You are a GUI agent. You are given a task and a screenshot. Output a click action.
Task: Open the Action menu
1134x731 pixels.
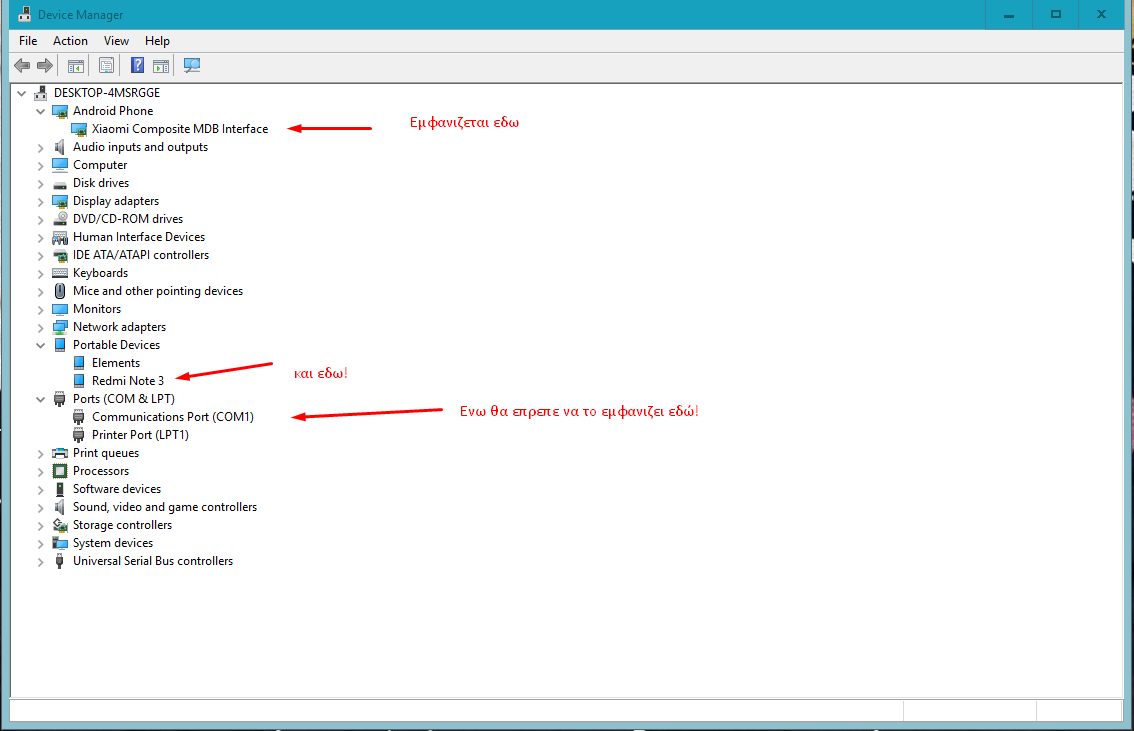pos(70,40)
